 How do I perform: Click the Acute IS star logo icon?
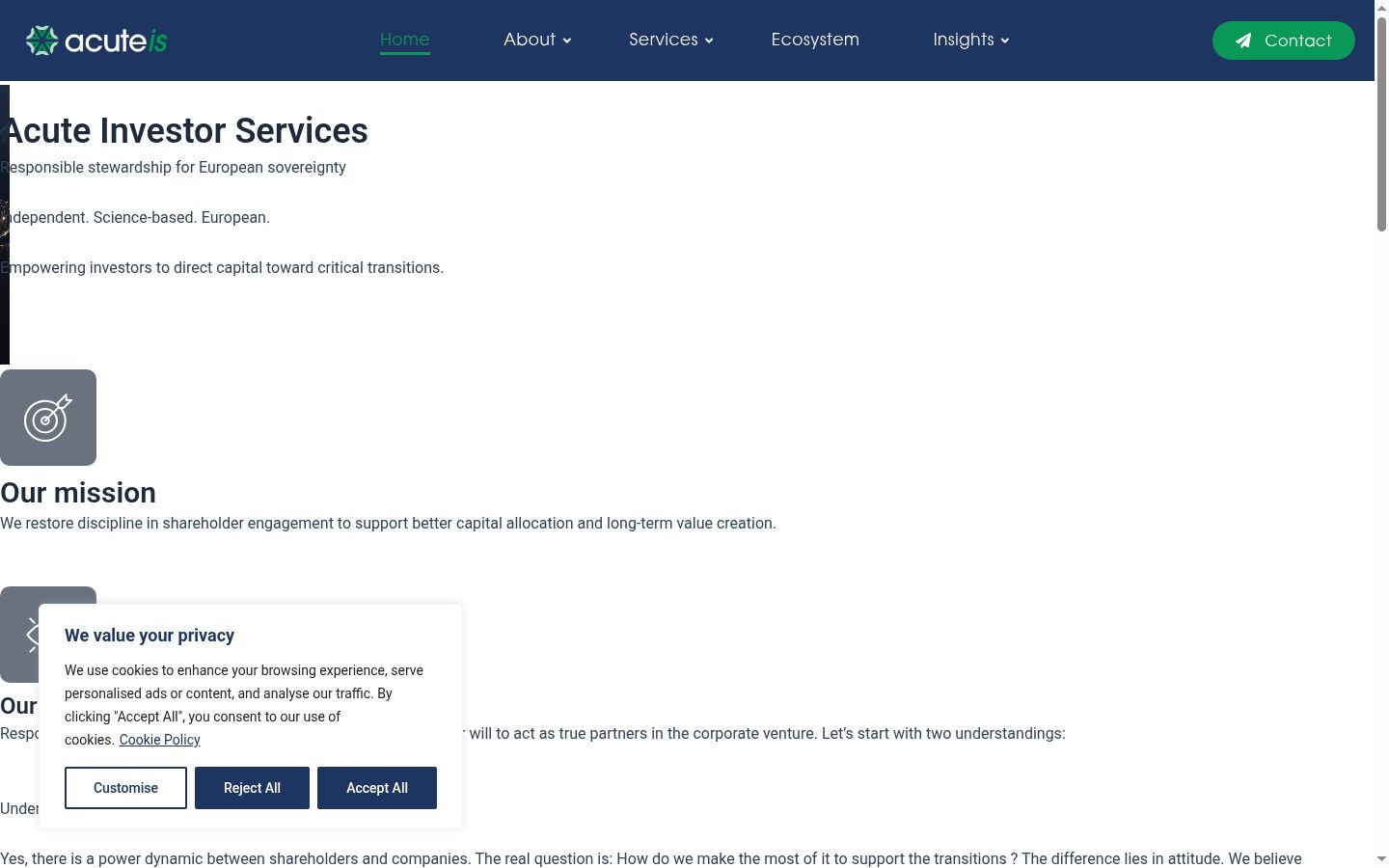41,41
